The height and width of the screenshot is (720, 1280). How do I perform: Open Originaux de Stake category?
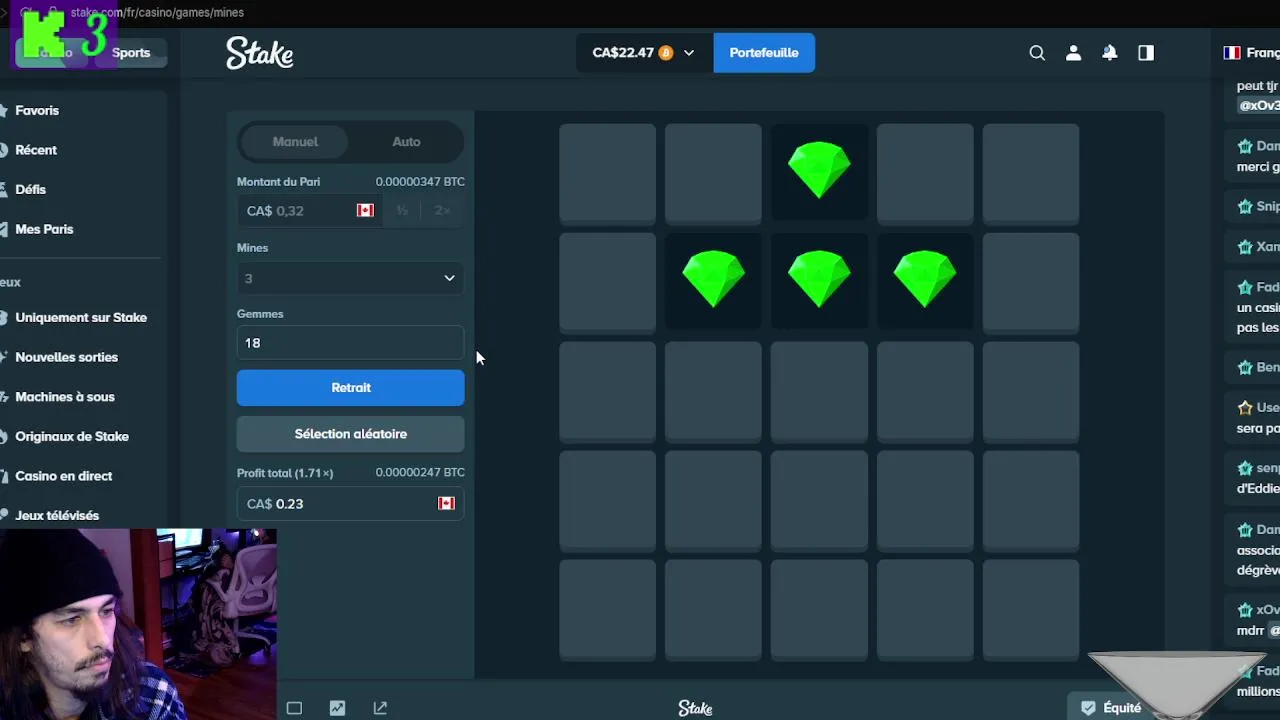72,436
